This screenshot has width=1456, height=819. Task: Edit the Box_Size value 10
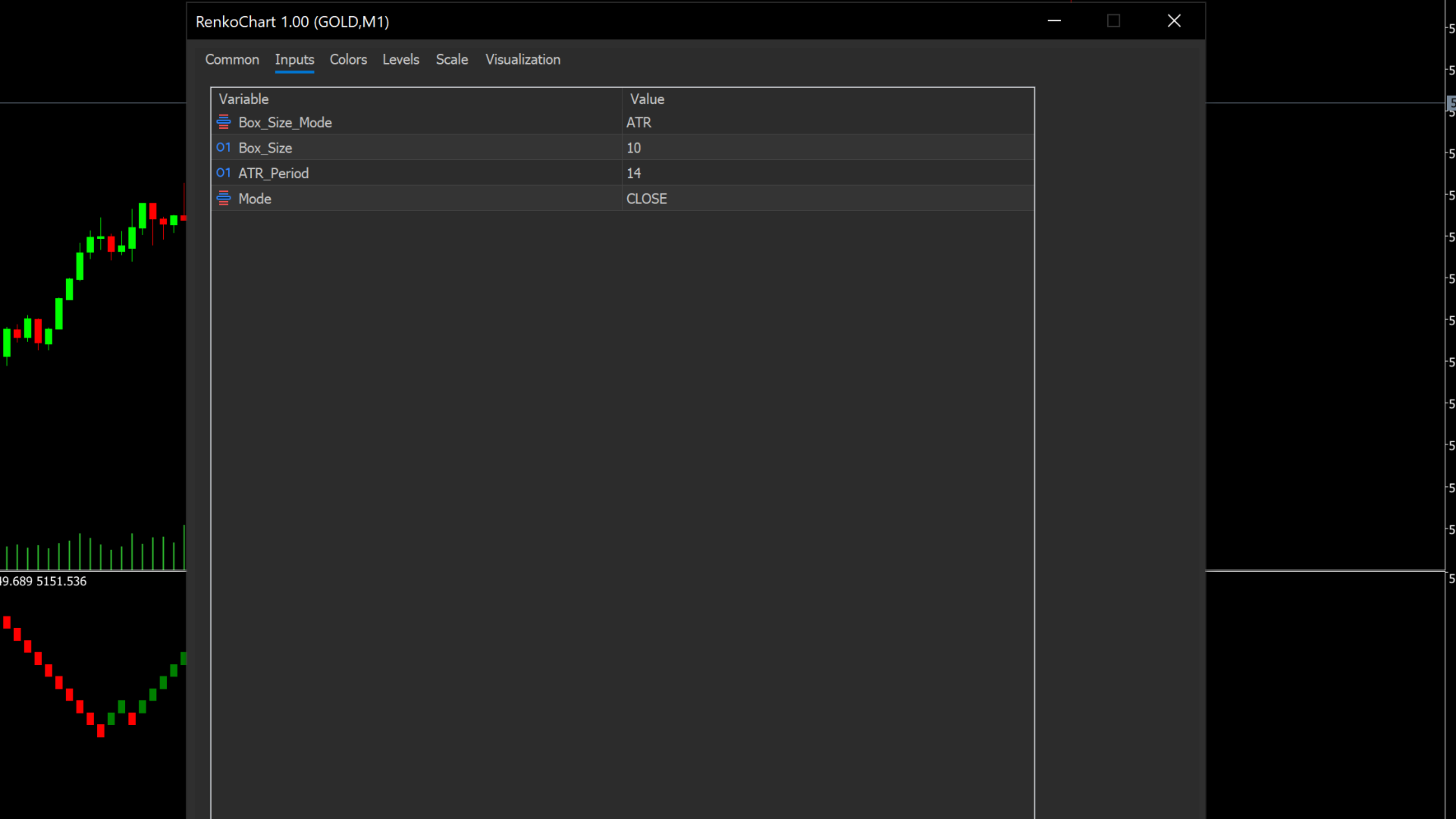tap(827, 148)
